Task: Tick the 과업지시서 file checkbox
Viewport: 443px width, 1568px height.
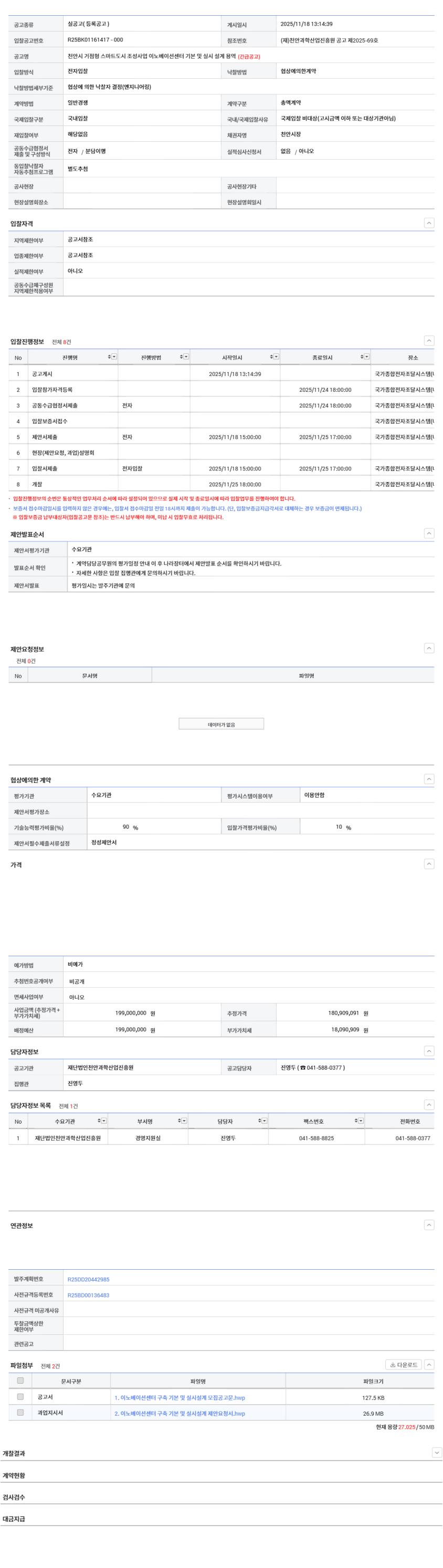Action: (20, 1413)
